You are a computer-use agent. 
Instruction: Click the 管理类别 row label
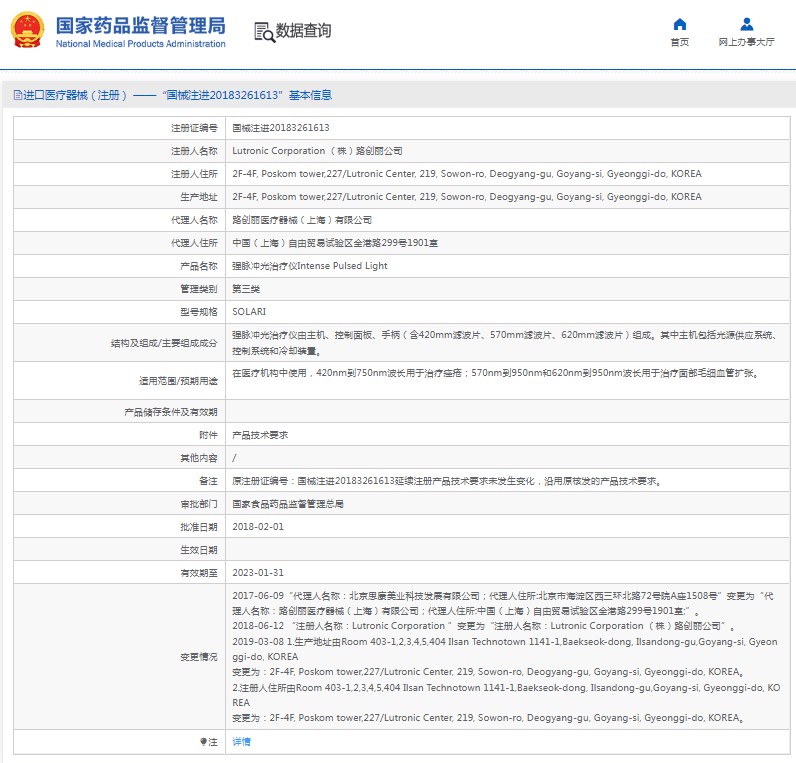(198, 289)
